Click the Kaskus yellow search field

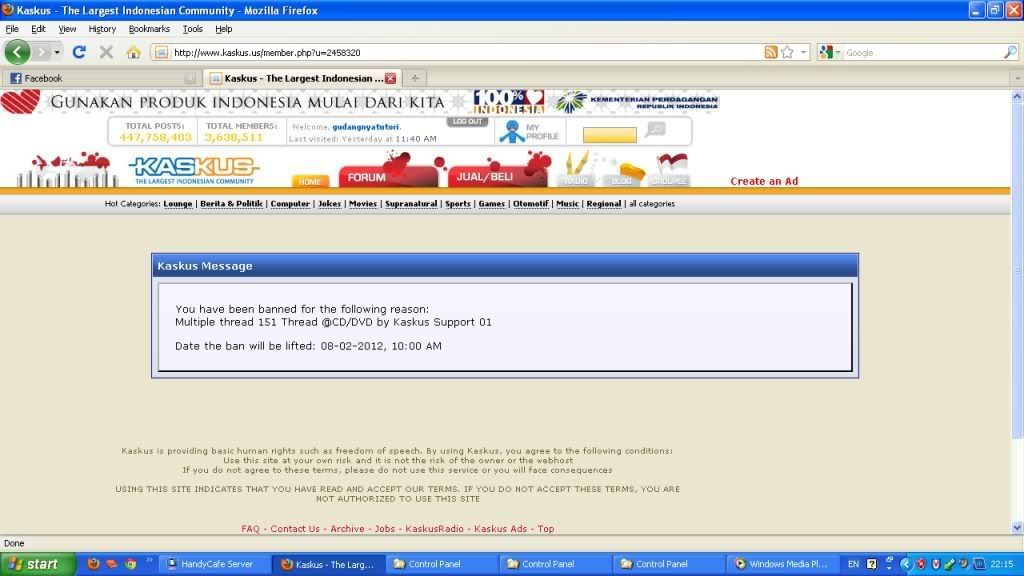tap(609, 135)
